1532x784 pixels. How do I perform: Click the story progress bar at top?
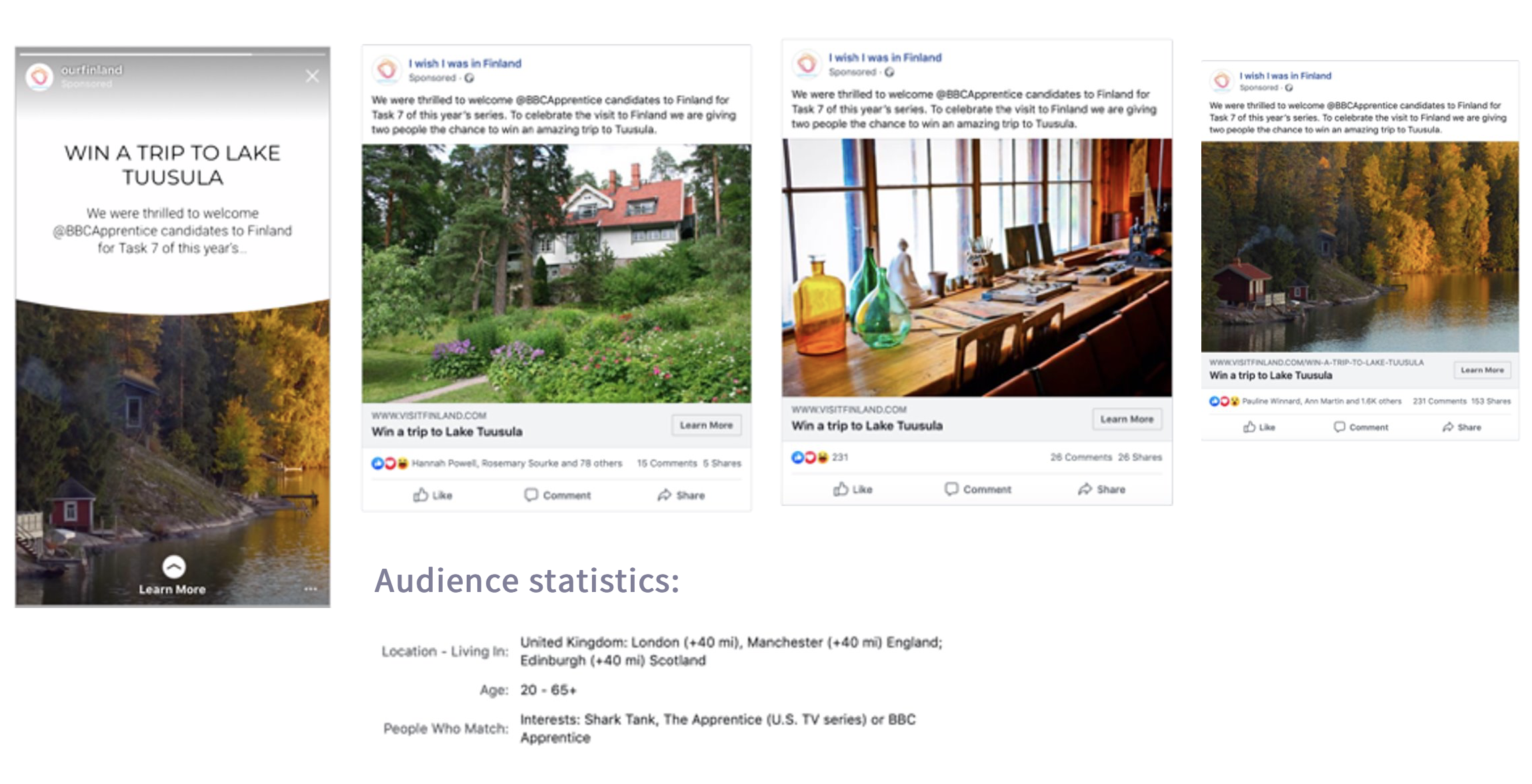173,53
